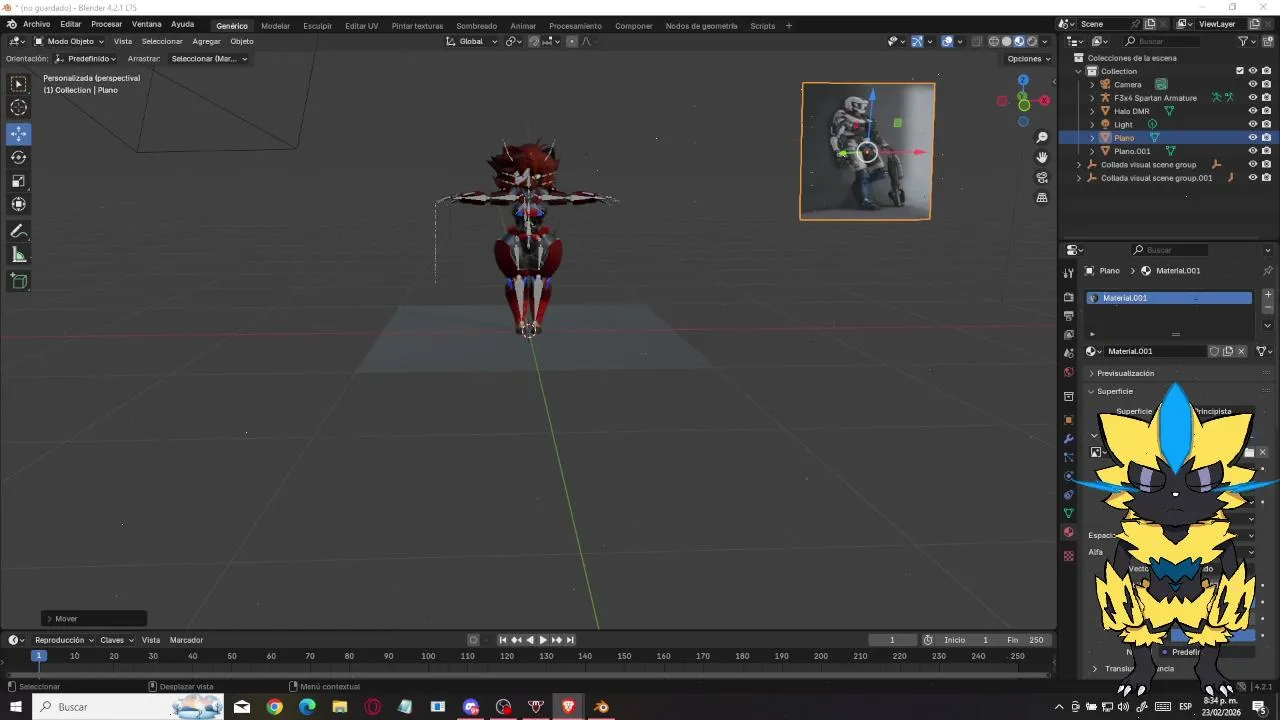Open the World properties tab
This screenshot has height=720, width=1280.
point(1069,372)
